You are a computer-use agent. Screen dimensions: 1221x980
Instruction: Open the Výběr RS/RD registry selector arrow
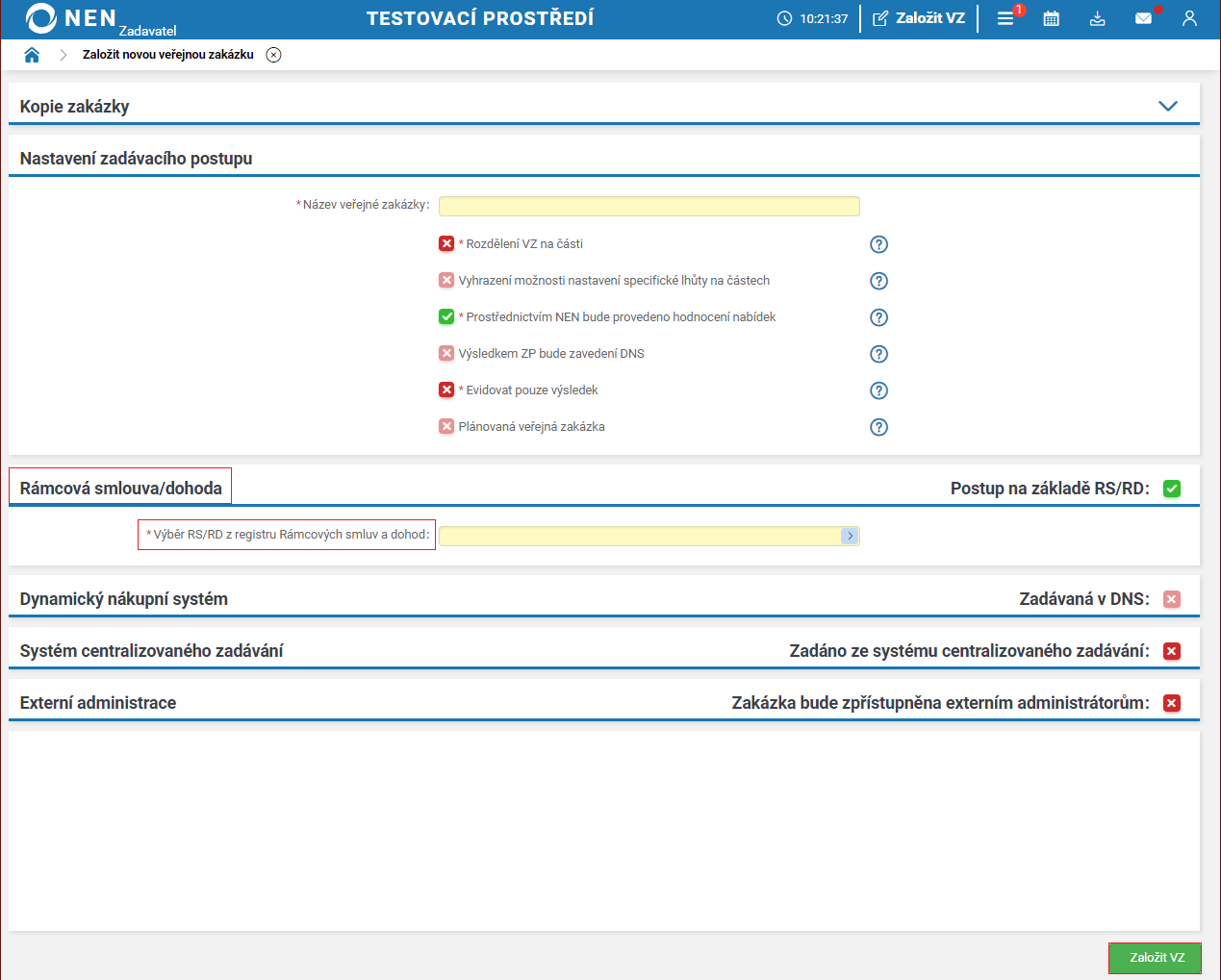(850, 536)
